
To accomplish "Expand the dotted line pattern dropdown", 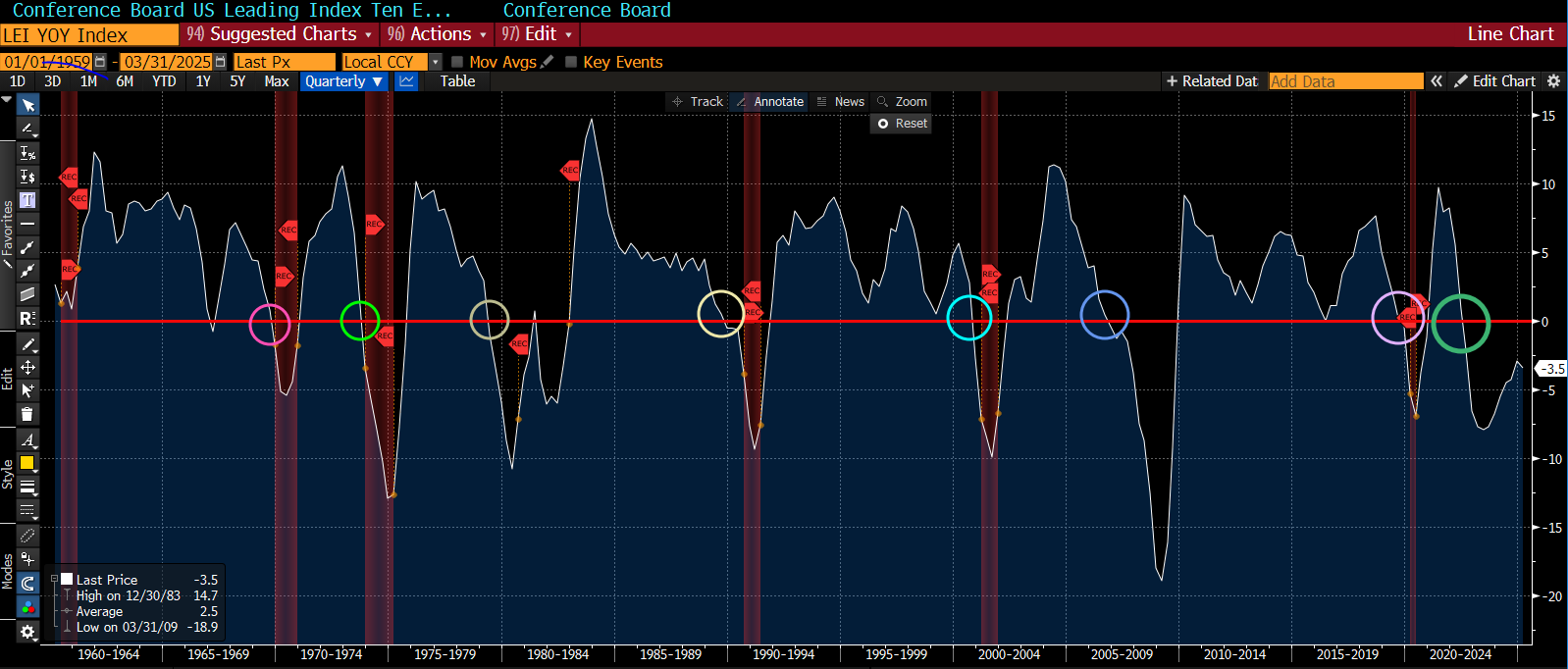I will 27,510.
